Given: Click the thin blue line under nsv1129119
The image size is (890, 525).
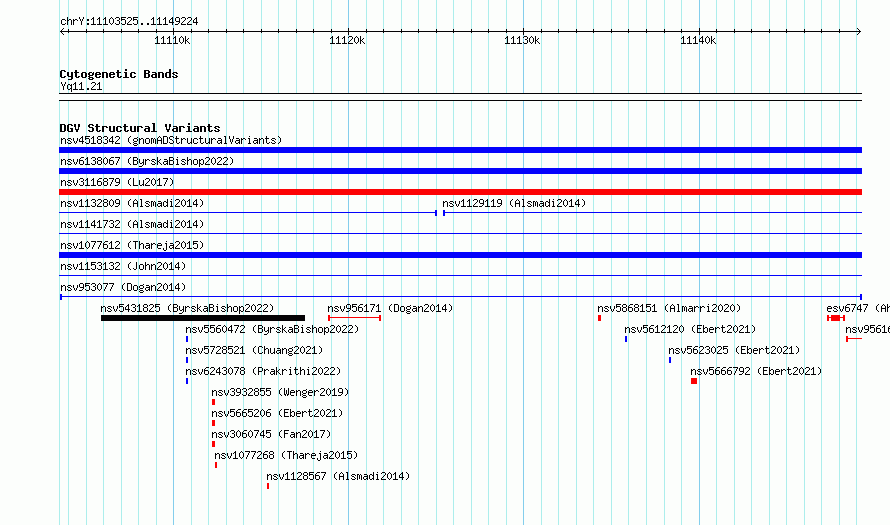Looking at the screenshot, I should click(x=652, y=213).
